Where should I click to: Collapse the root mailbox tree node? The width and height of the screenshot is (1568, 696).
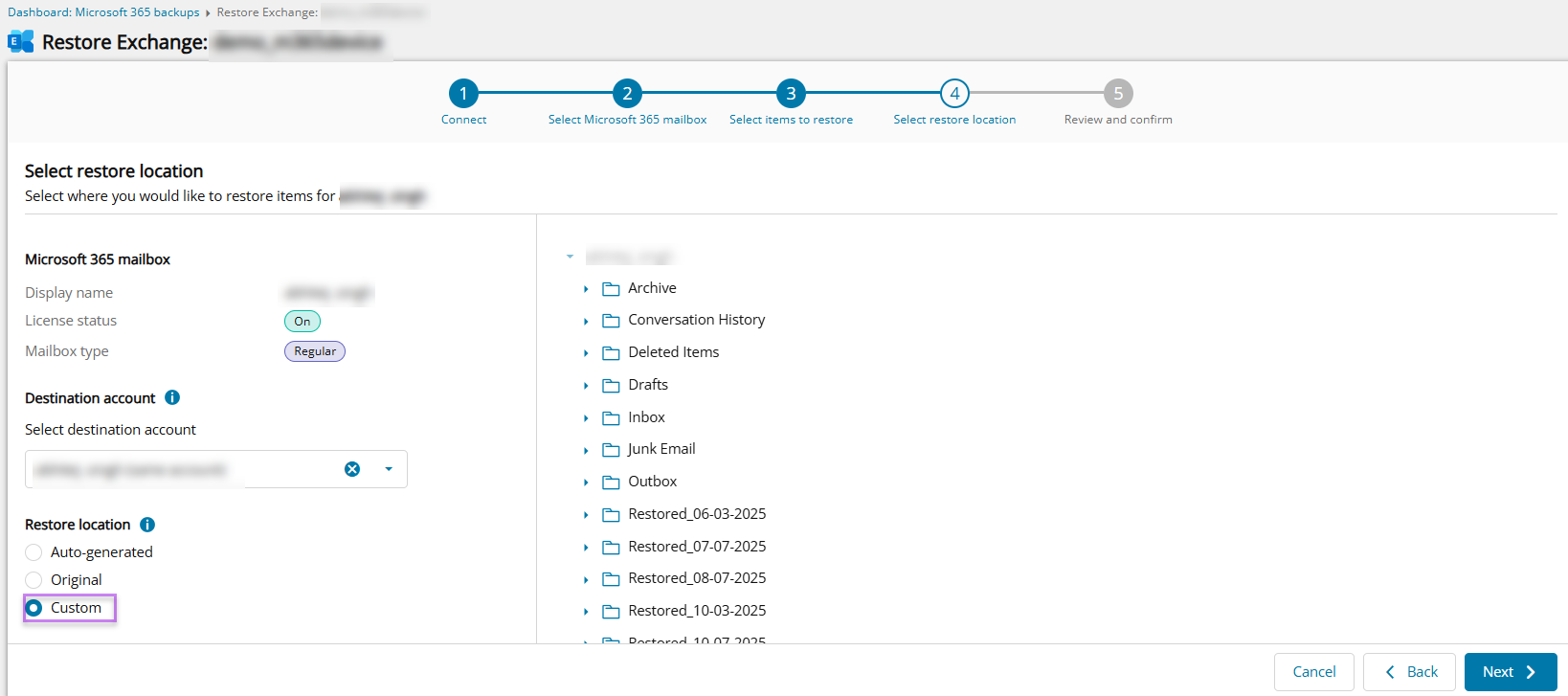pyautogui.click(x=570, y=257)
